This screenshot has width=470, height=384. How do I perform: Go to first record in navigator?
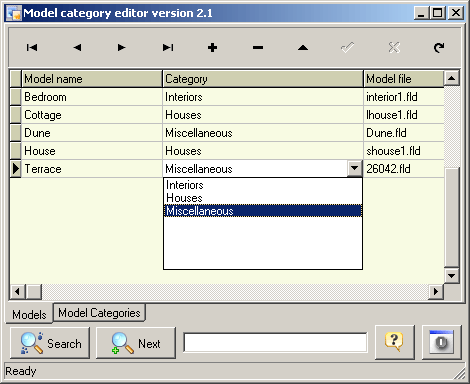coord(32,47)
